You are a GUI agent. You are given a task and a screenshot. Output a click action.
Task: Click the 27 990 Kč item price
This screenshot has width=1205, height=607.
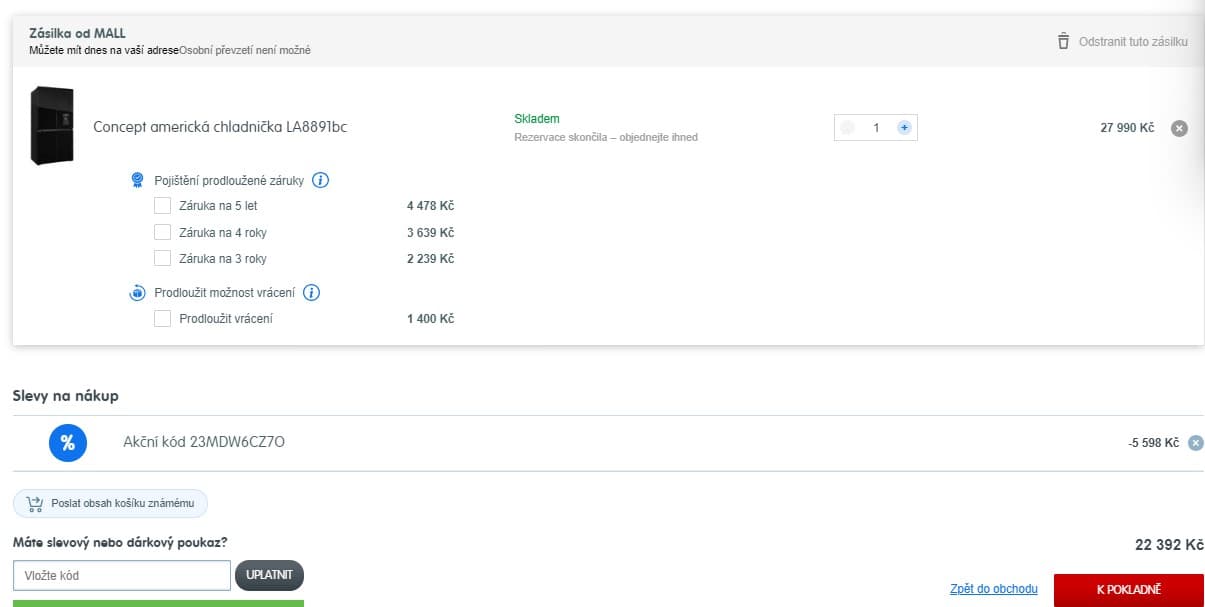1127,128
